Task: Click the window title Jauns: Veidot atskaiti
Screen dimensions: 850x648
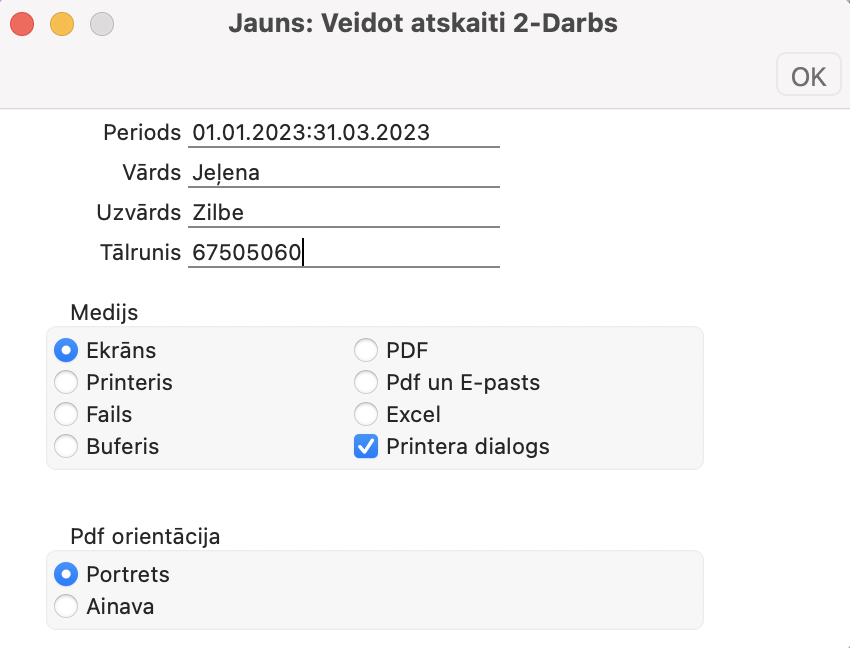Action: pos(423,22)
